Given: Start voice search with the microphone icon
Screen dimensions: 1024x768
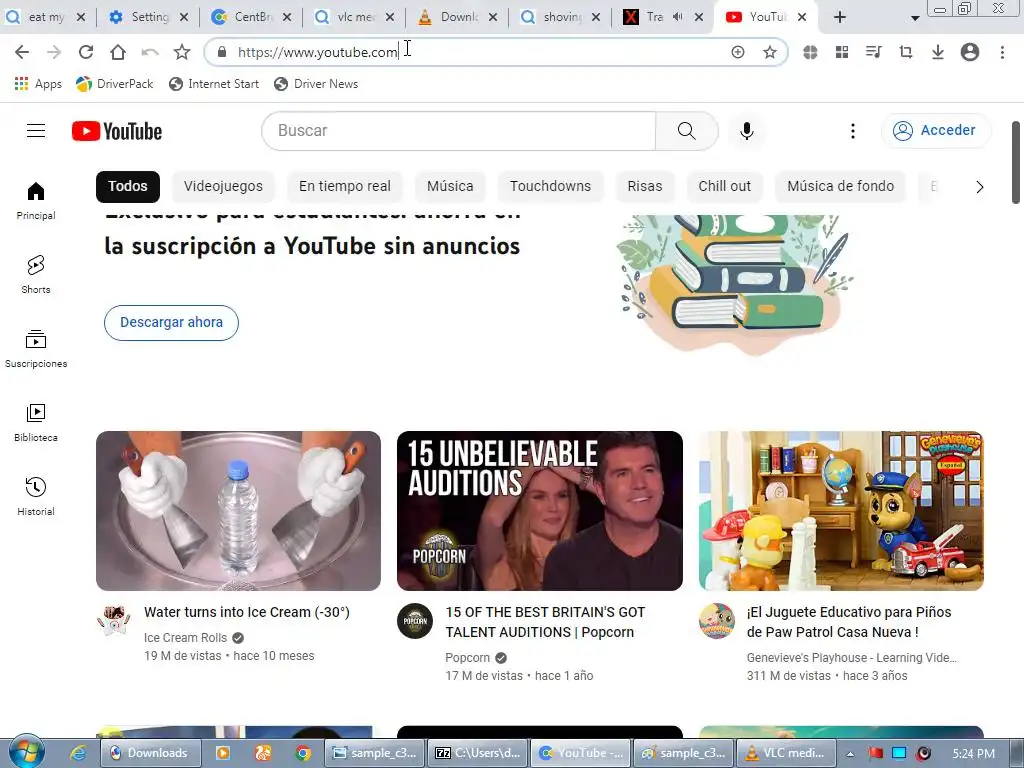Looking at the screenshot, I should coord(746,131).
